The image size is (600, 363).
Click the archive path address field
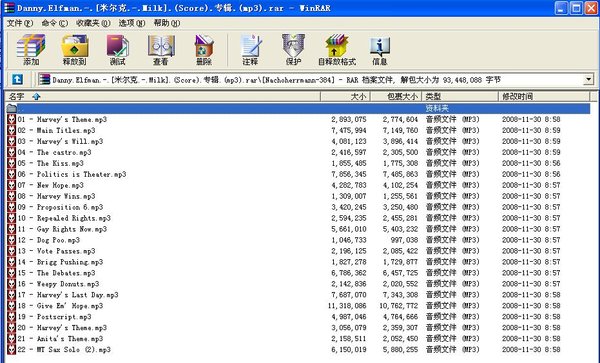click(316, 80)
